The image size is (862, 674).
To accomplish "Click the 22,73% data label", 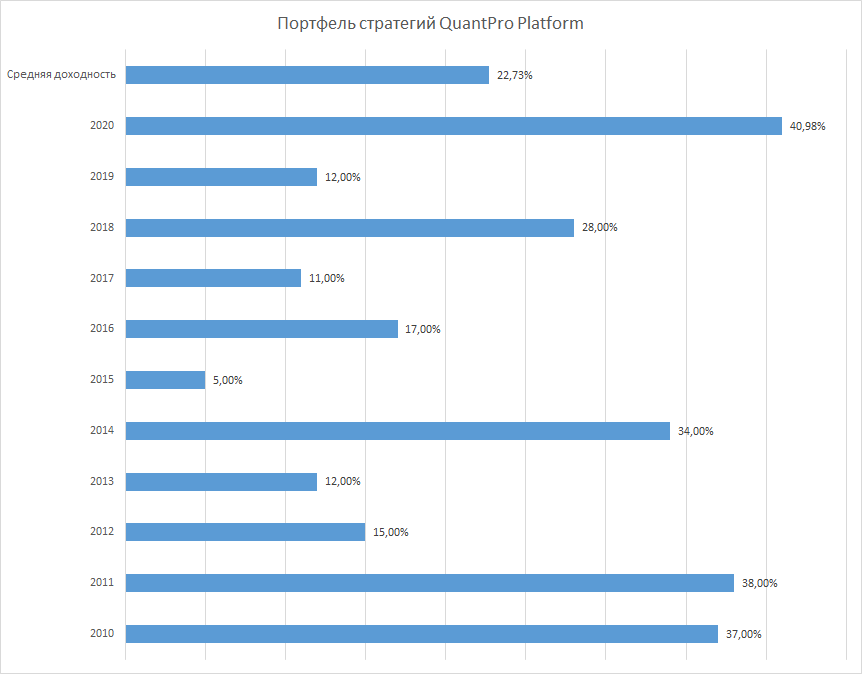I will tap(515, 75).
